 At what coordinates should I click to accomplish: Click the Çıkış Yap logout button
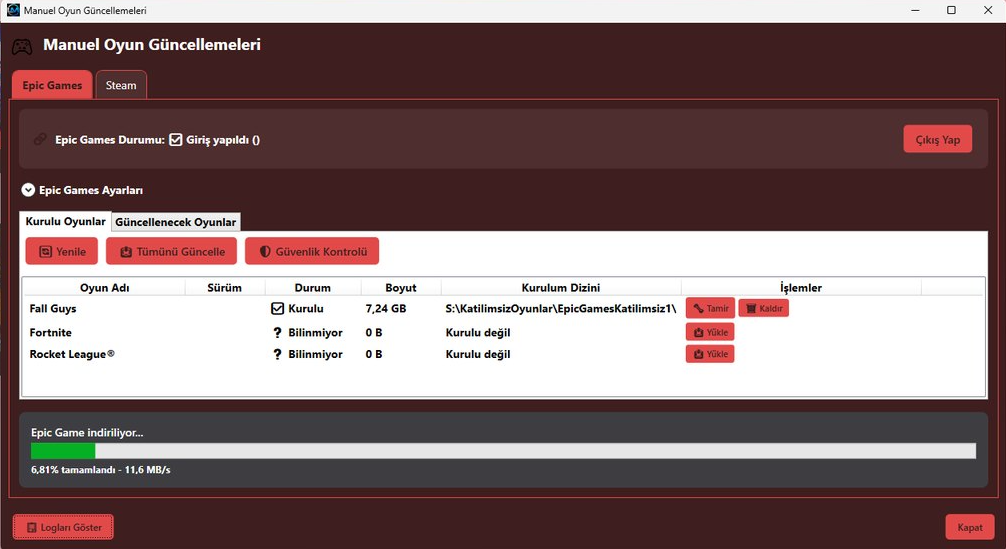(x=937, y=139)
